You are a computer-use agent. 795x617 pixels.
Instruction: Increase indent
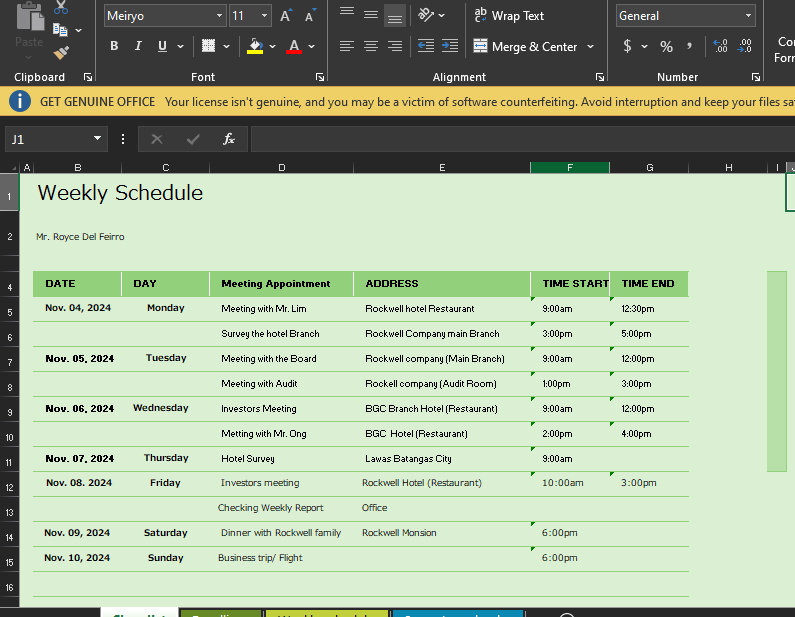pyautogui.click(x=450, y=46)
